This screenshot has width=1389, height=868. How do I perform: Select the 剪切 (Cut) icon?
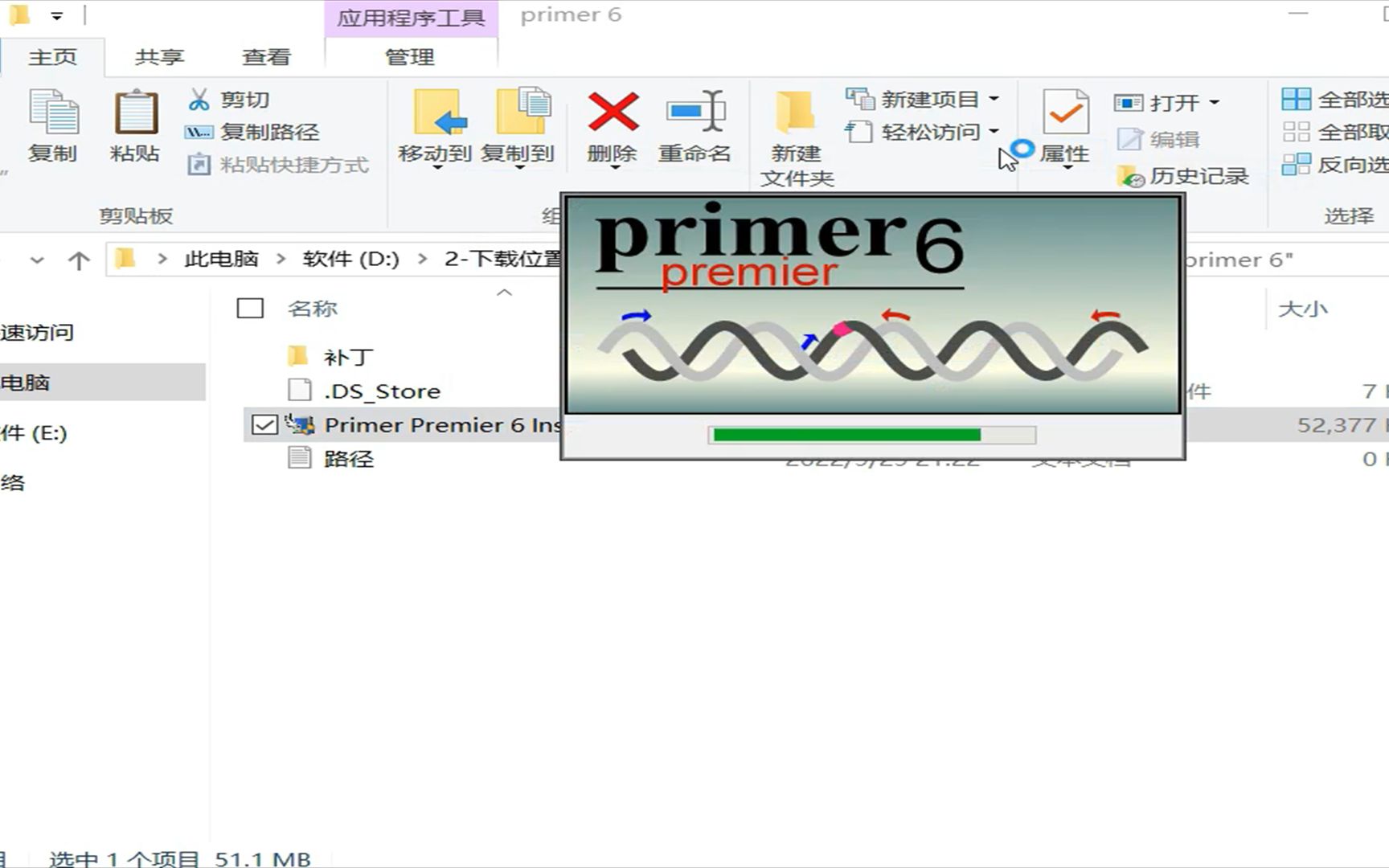click(200, 99)
